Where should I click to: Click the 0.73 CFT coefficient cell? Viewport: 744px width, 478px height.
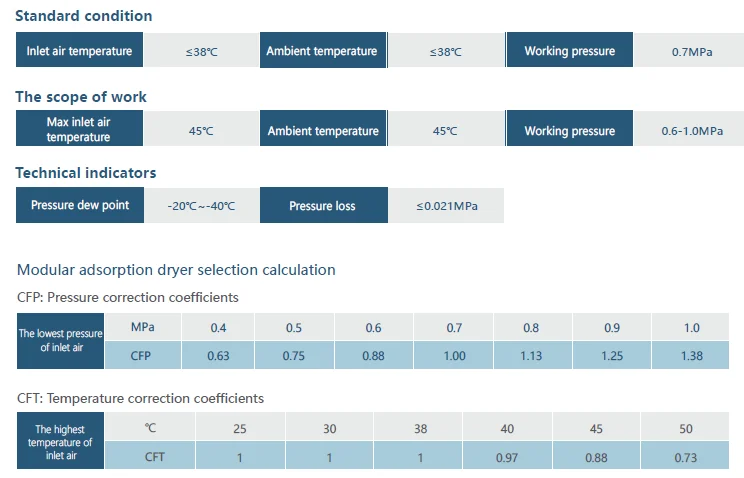[x=685, y=456]
